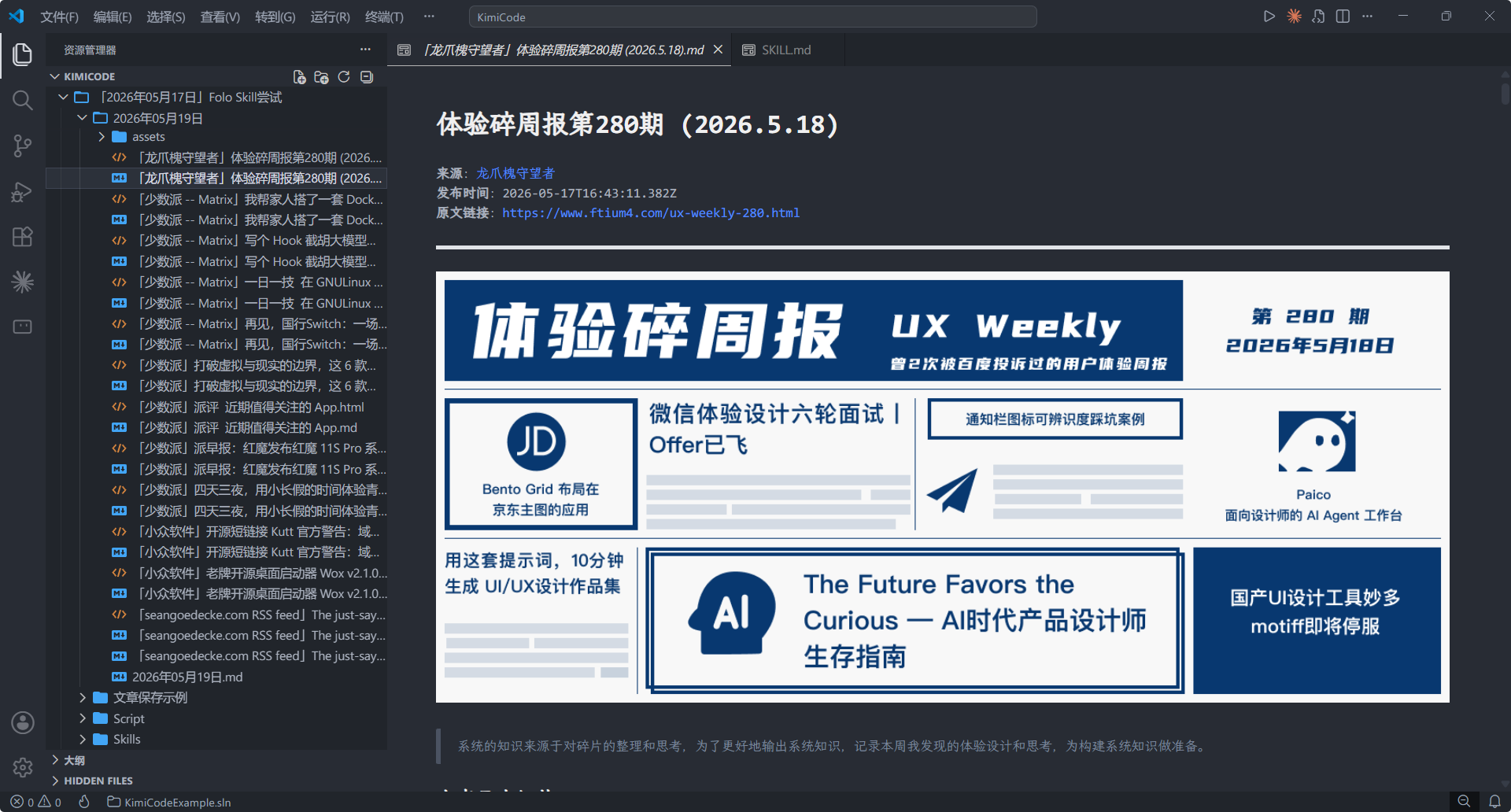The height and width of the screenshot is (812, 1511).
Task: Open the 终端(T) menu
Action: [x=384, y=17]
